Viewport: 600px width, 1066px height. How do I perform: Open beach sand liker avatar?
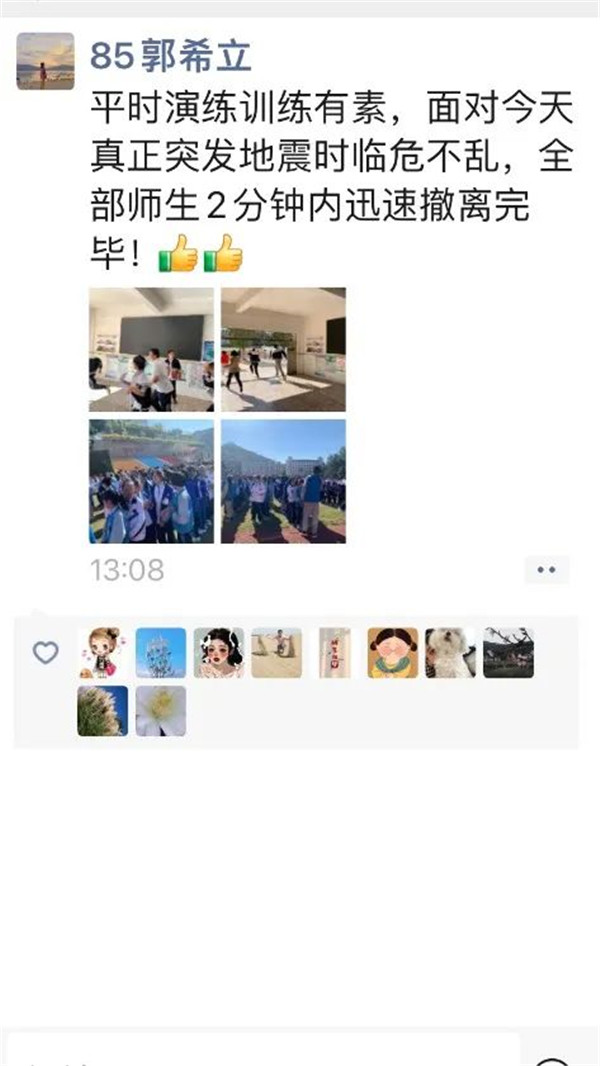[277, 653]
